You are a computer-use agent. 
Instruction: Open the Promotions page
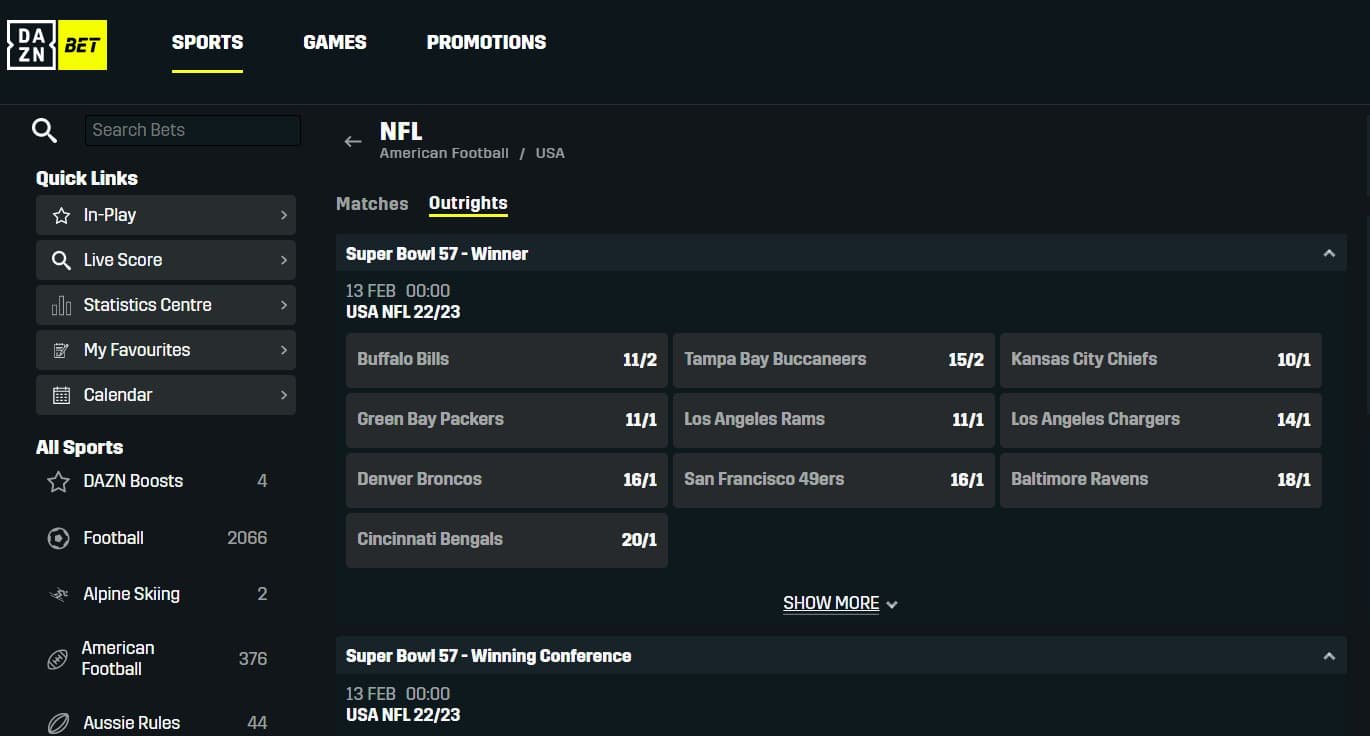(486, 42)
